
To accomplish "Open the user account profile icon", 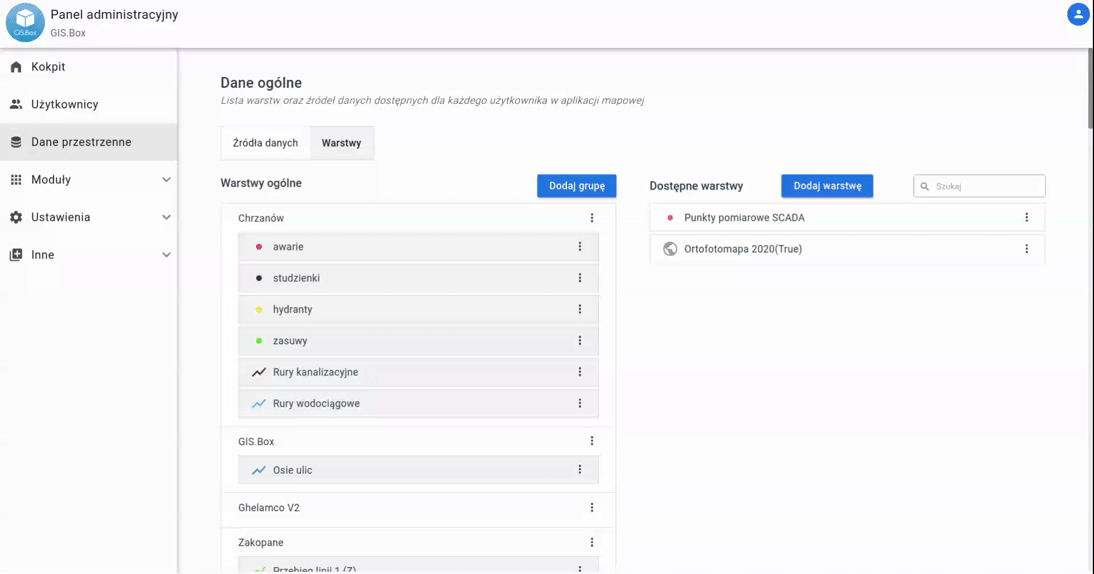I will [1077, 15].
